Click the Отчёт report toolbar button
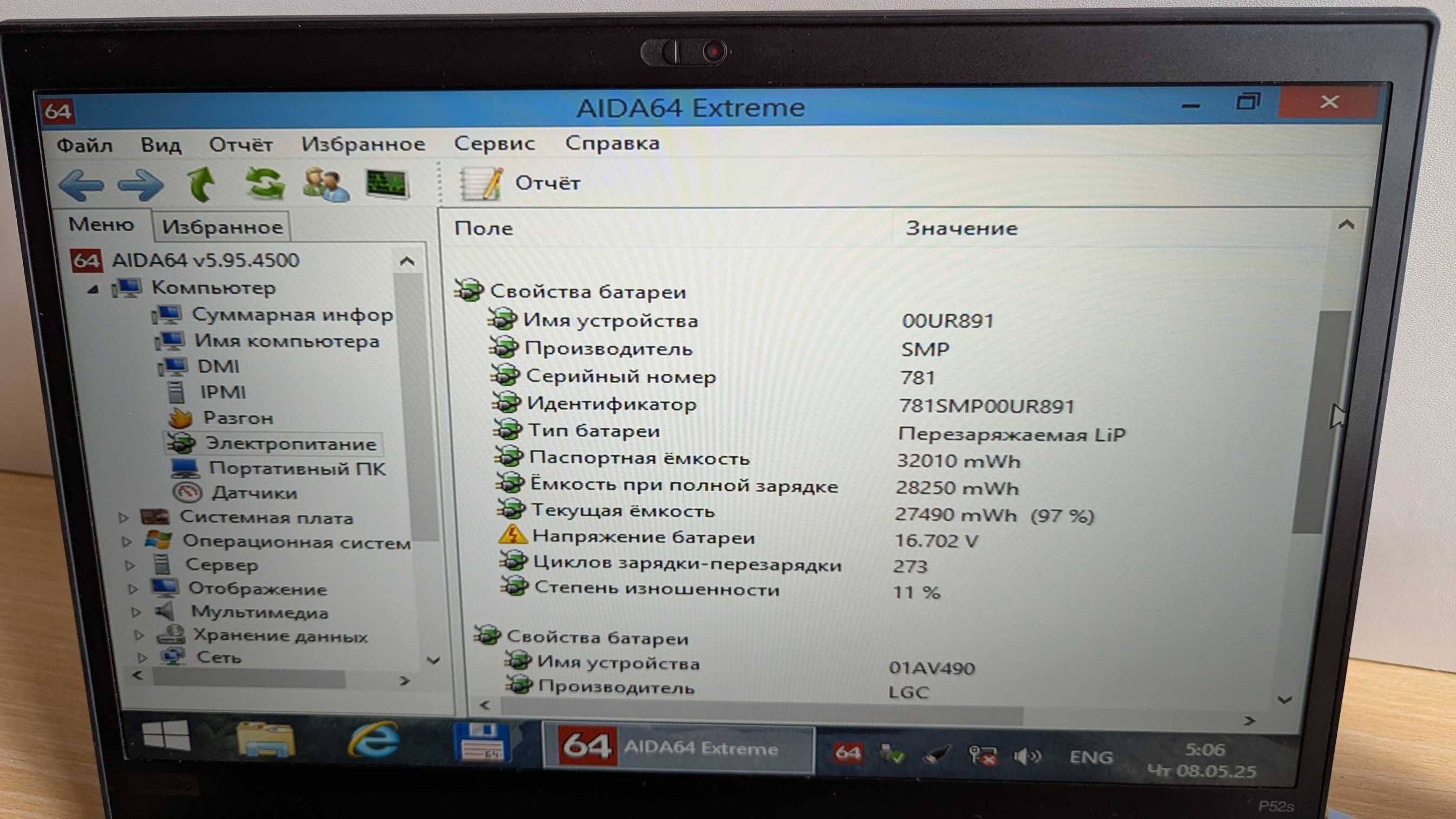This screenshot has width=1456, height=819. pyautogui.click(x=520, y=183)
